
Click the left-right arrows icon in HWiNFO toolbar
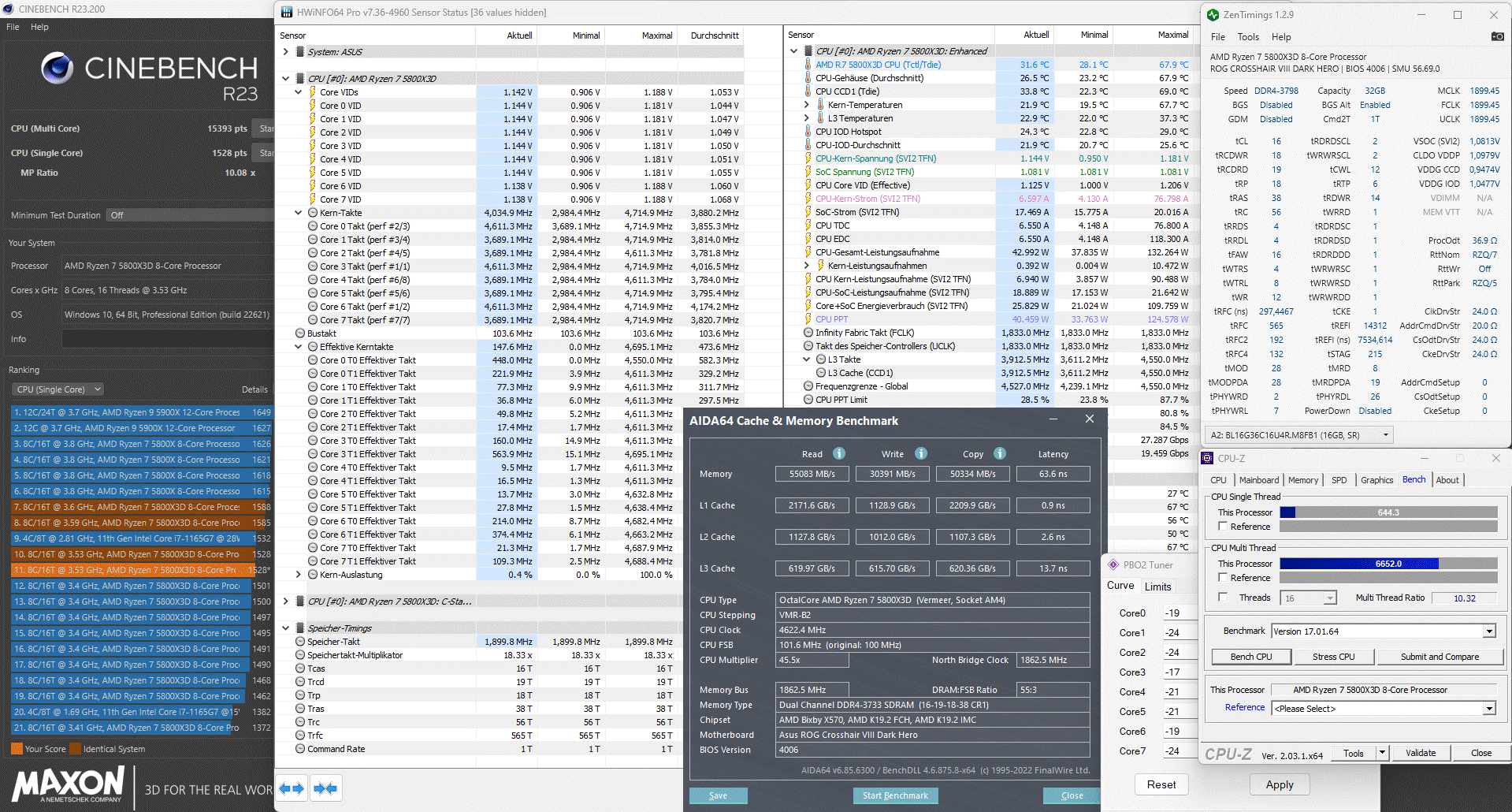(x=292, y=788)
